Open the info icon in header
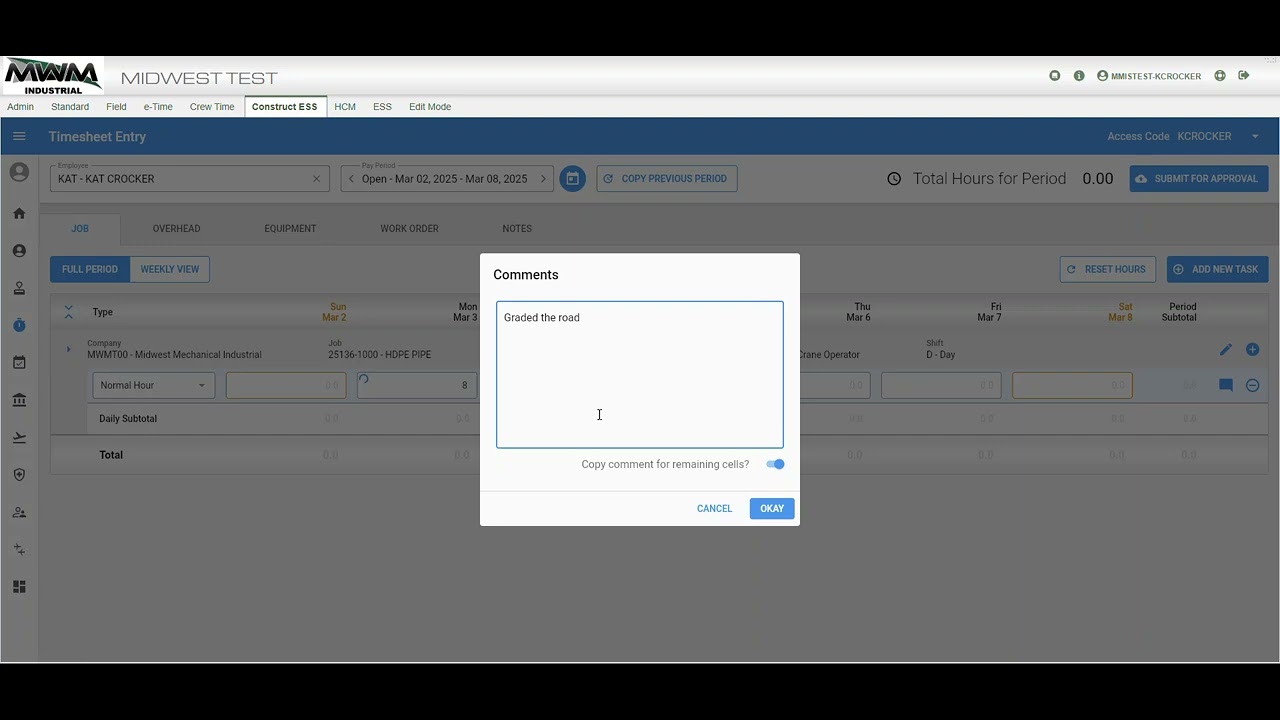 point(1079,76)
